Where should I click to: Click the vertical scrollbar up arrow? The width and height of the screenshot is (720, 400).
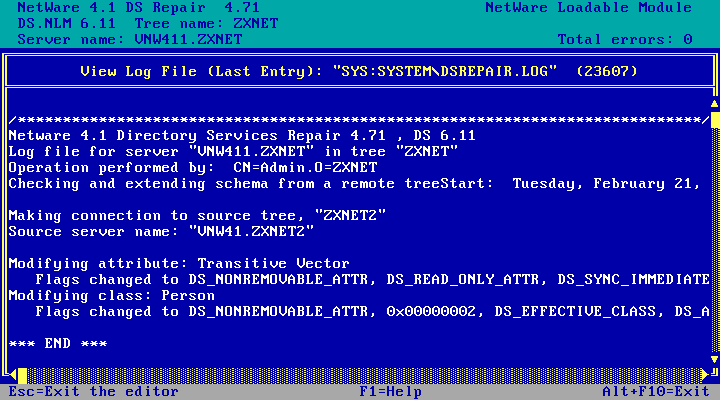coord(714,104)
